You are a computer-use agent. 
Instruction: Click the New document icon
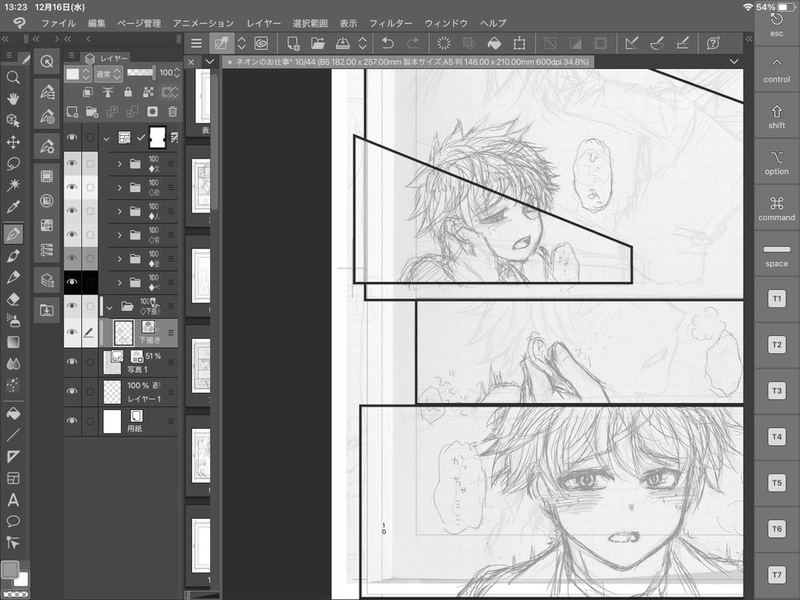[x=293, y=43]
